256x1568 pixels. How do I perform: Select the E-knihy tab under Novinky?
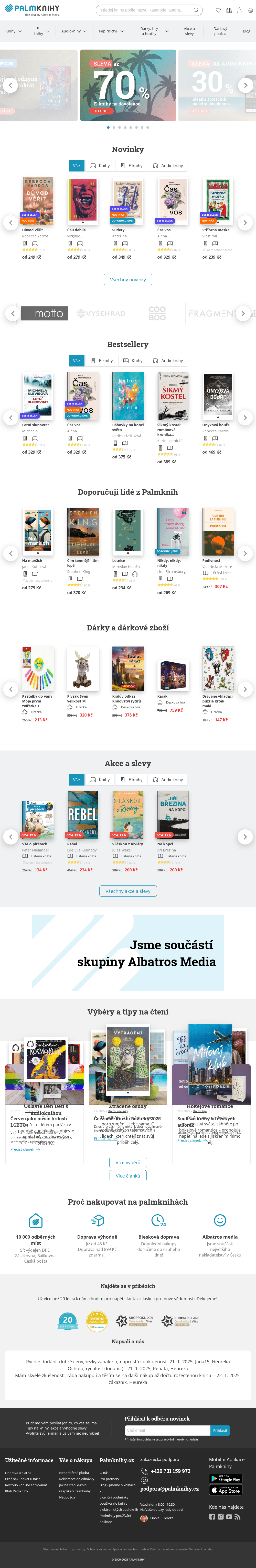[x=132, y=166]
